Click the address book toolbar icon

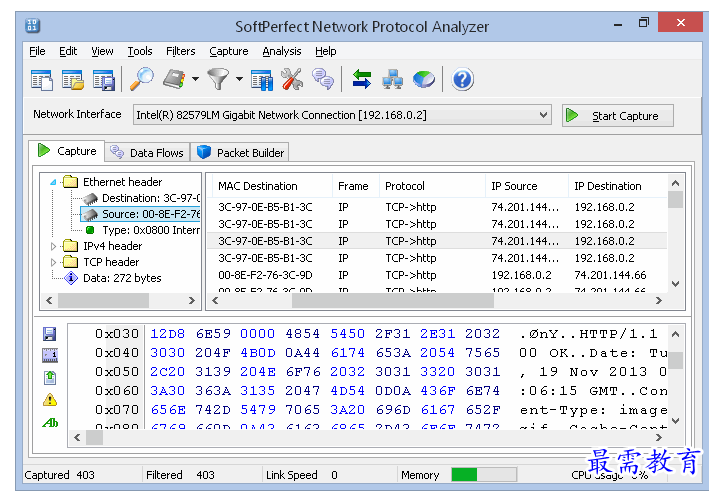point(175,79)
